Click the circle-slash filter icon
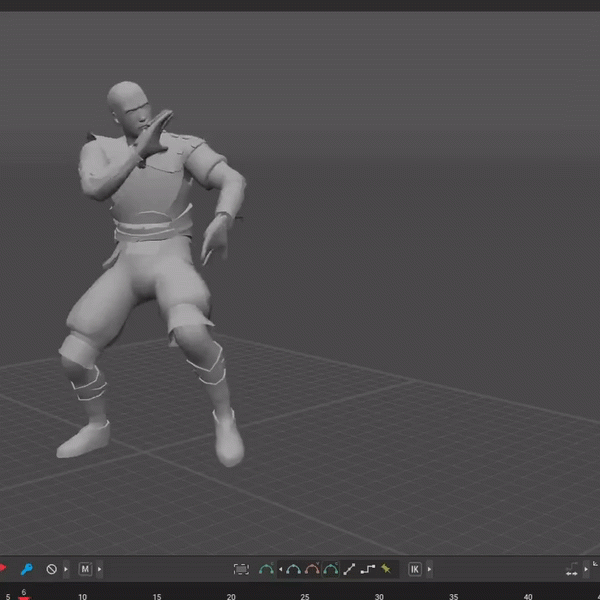Viewport: 600px width, 600px height. (52, 569)
